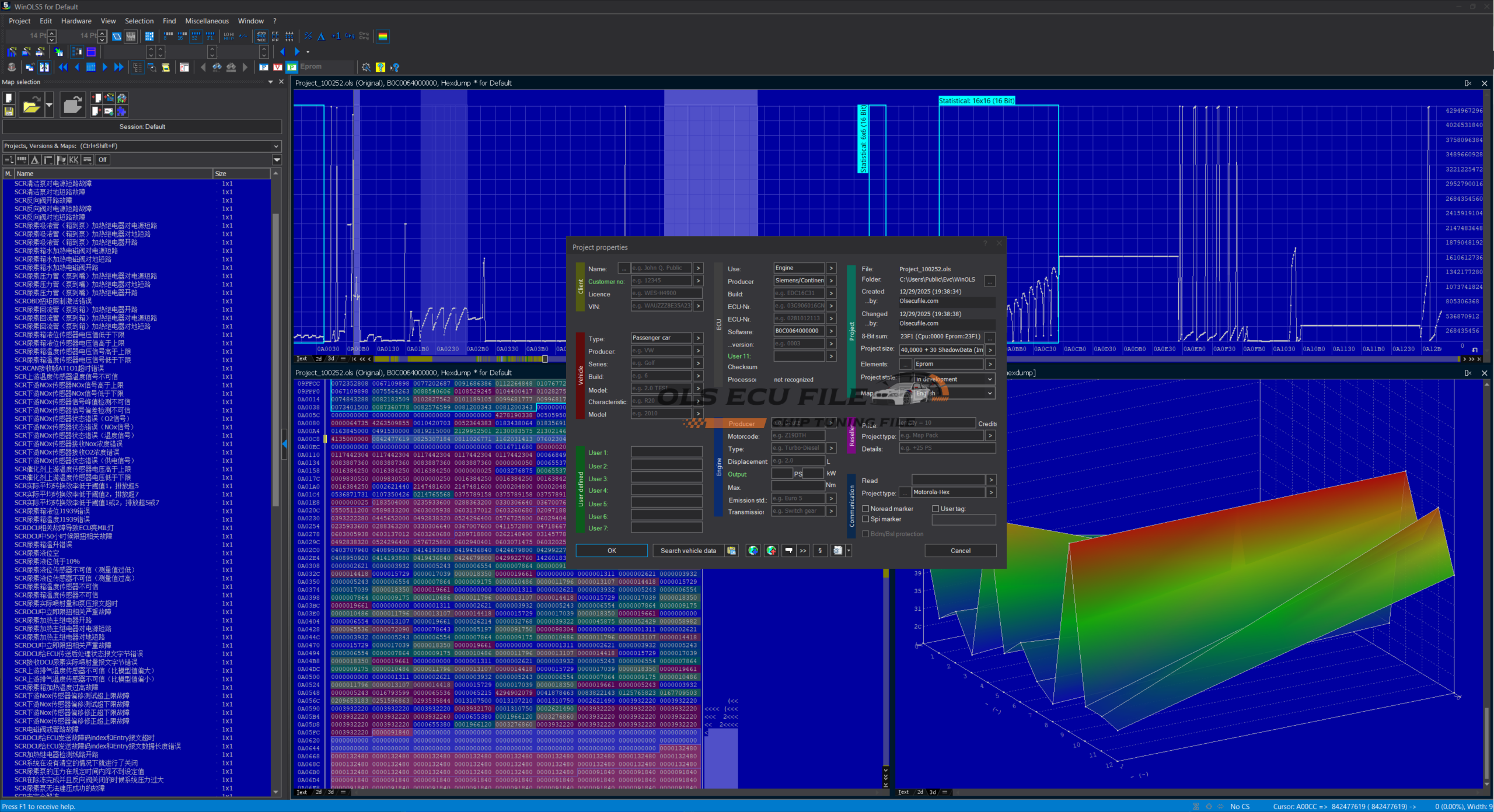Click the save floppy disk icon
Screen dimensions: 1494x812
pos(9,111)
